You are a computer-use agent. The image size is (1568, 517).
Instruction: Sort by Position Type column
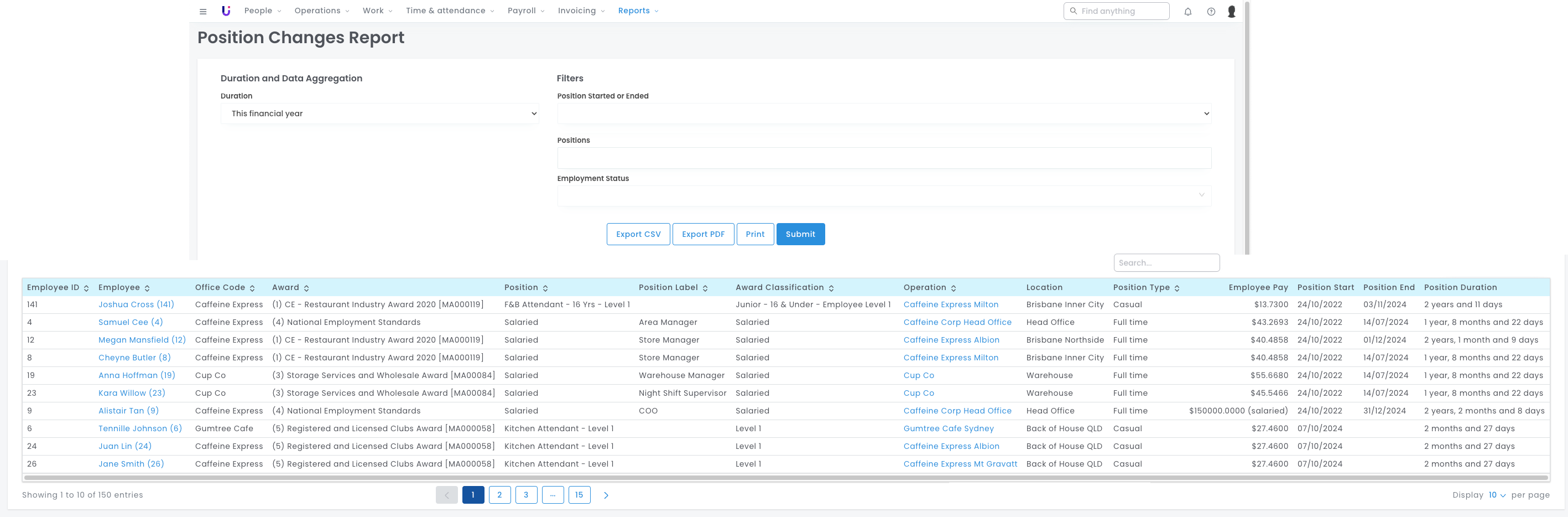(1146, 287)
